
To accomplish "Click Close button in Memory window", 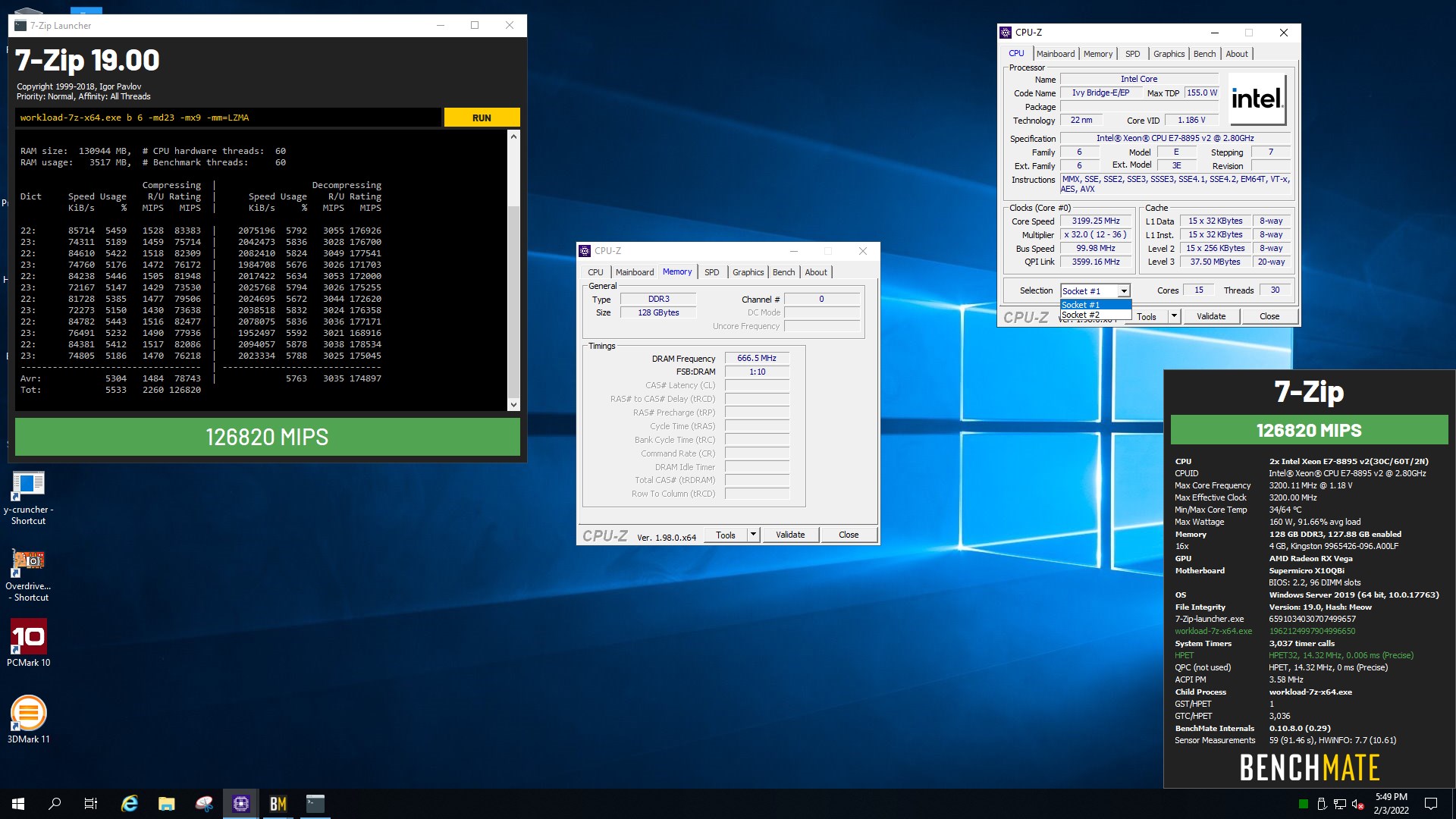I will pyautogui.click(x=849, y=535).
